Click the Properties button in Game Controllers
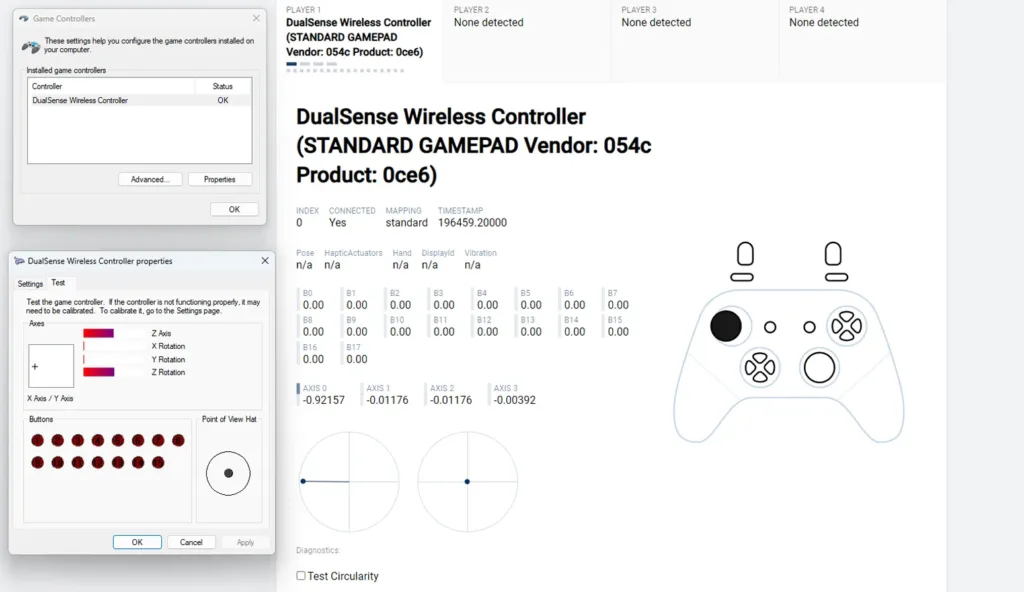The height and width of the screenshot is (592, 1024). (219, 179)
